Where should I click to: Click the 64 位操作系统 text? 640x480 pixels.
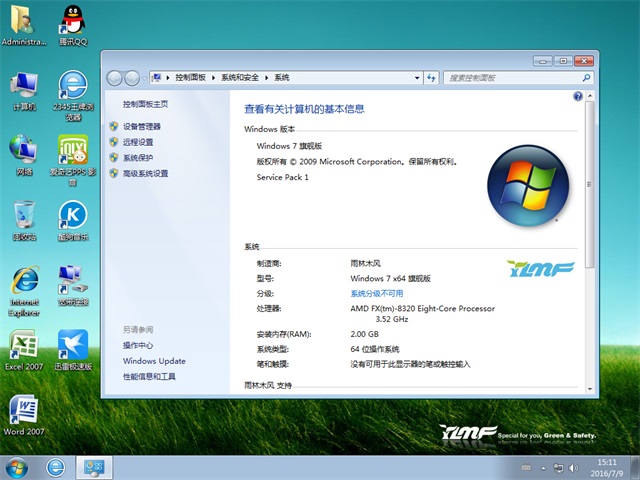(375, 349)
